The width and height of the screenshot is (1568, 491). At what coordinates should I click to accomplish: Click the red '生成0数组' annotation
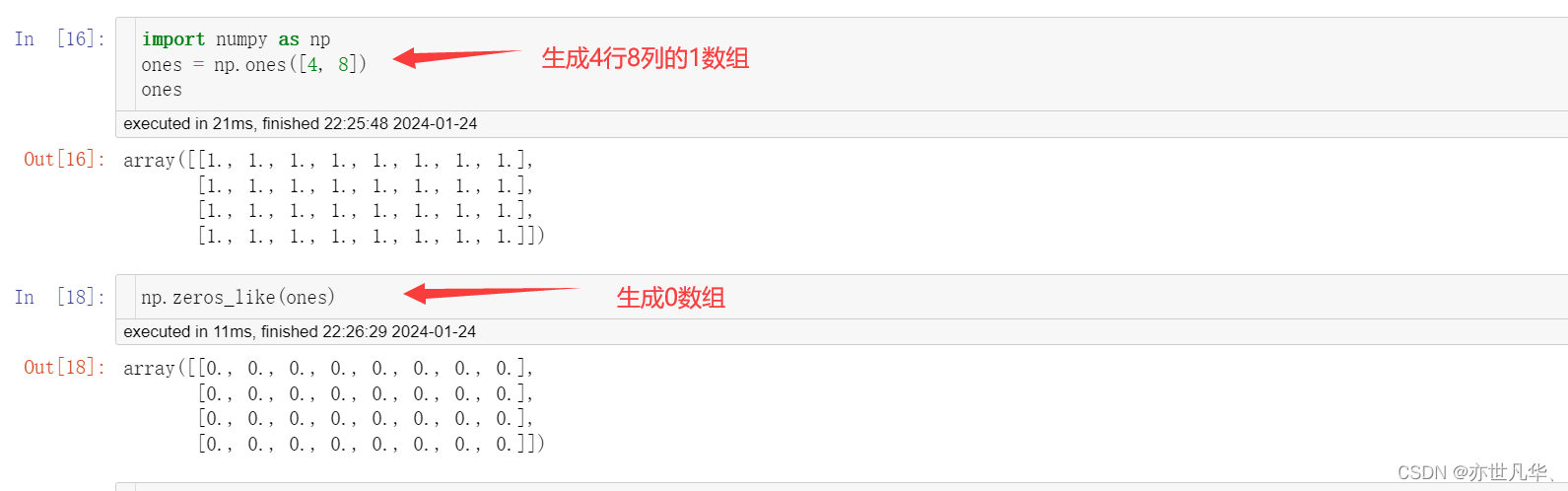tap(671, 297)
